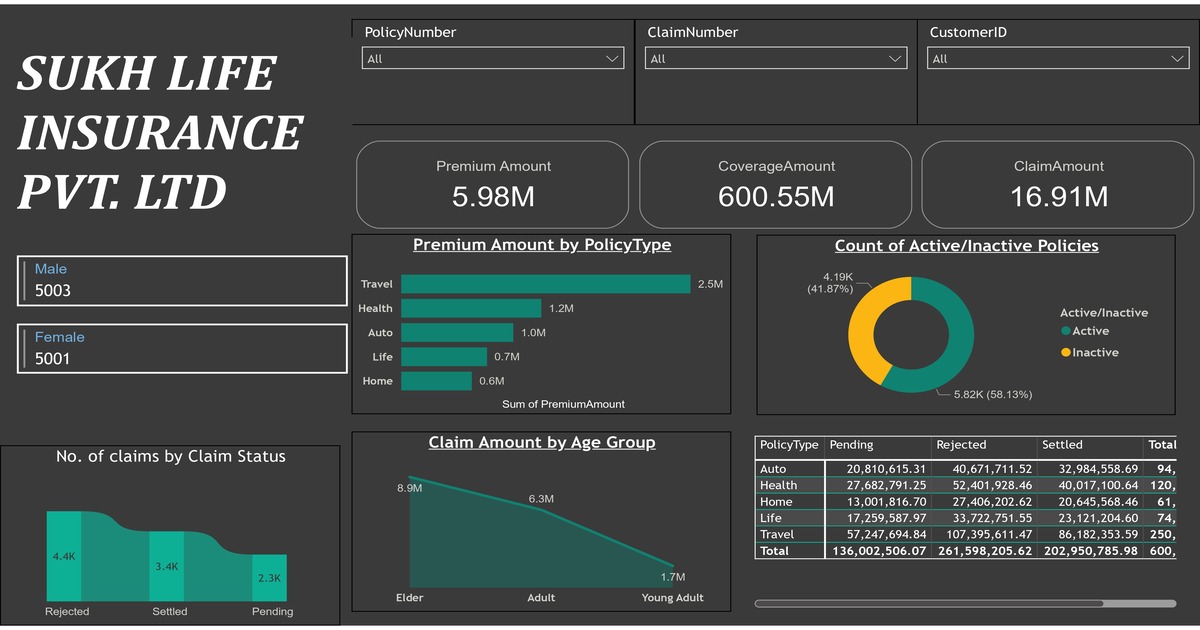Screen dimensions: 1200x630
Task: Open the CustomerID filter dropdown
Action: click(x=1058, y=59)
